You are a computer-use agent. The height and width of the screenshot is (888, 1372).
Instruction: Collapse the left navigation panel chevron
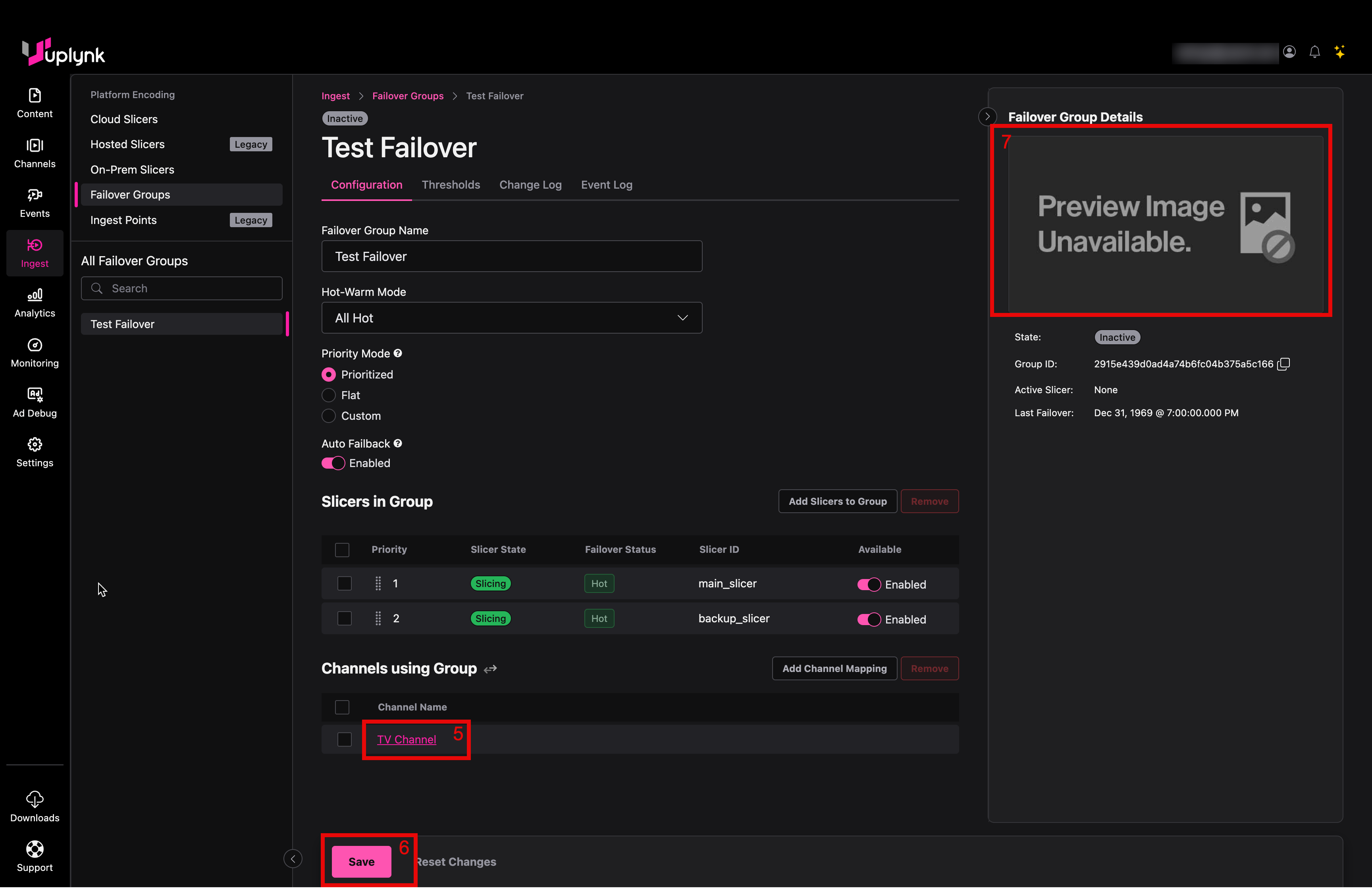(293, 859)
